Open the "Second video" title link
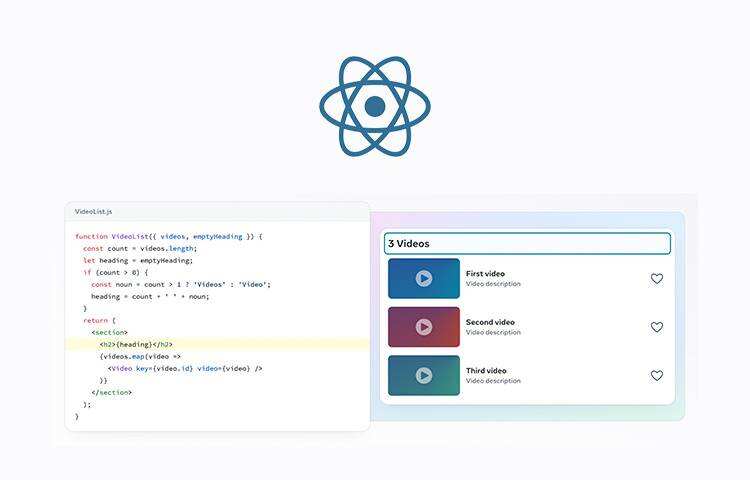This screenshot has width=750, height=480. click(490, 322)
